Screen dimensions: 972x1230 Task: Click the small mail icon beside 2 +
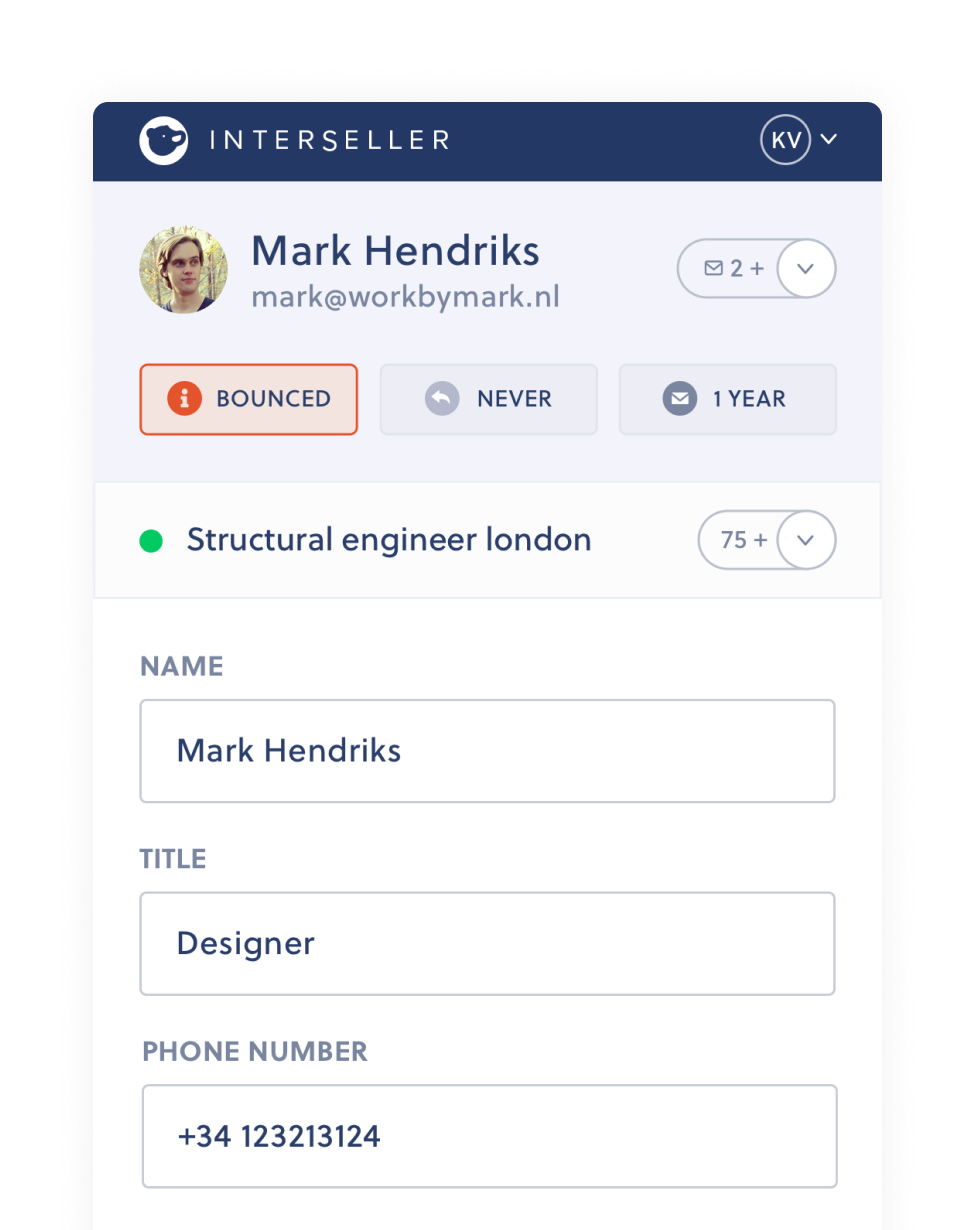(713, 268)
